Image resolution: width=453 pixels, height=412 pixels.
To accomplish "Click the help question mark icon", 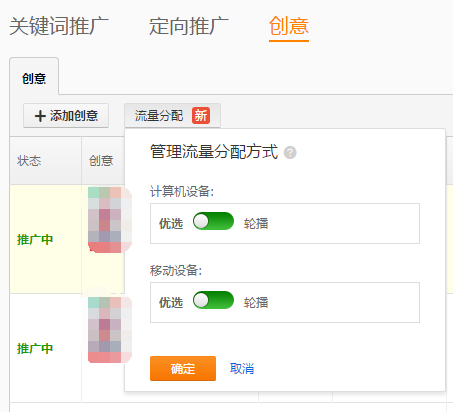I will [290, 153].
